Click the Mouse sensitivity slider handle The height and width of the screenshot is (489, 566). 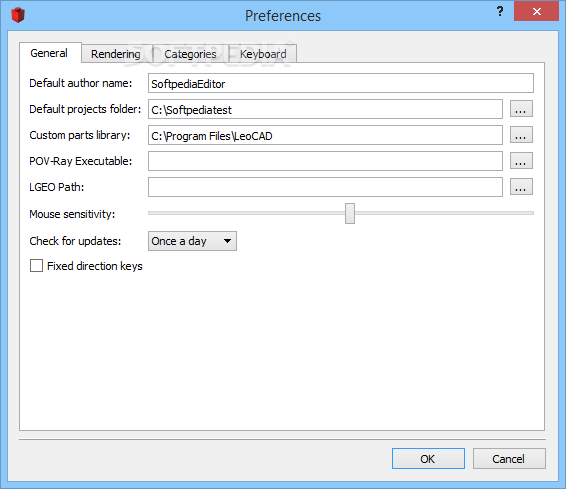click(x=350, y=213)
